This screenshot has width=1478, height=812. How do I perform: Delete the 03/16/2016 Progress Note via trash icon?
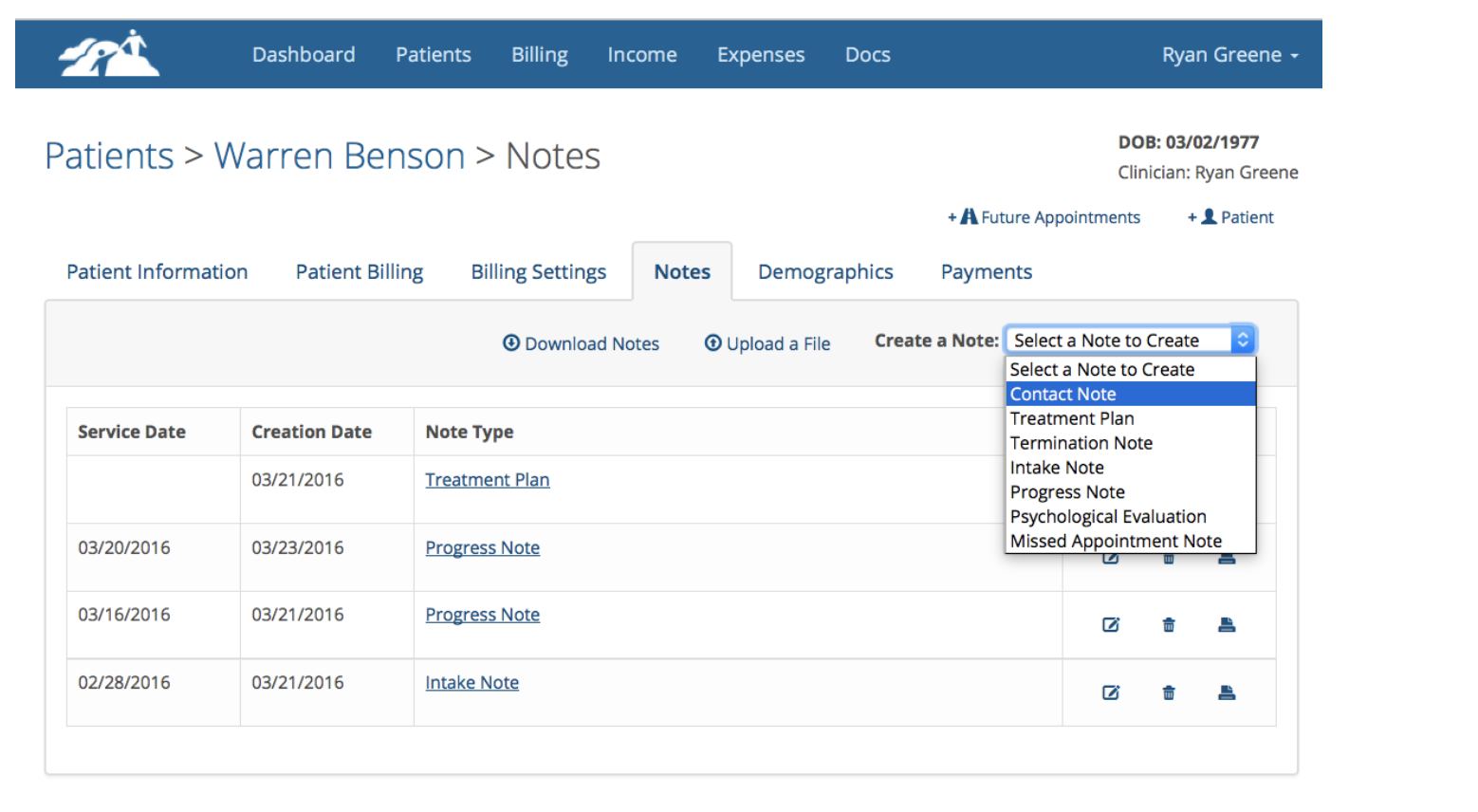pyautogui.click(x=1169, y=624)
